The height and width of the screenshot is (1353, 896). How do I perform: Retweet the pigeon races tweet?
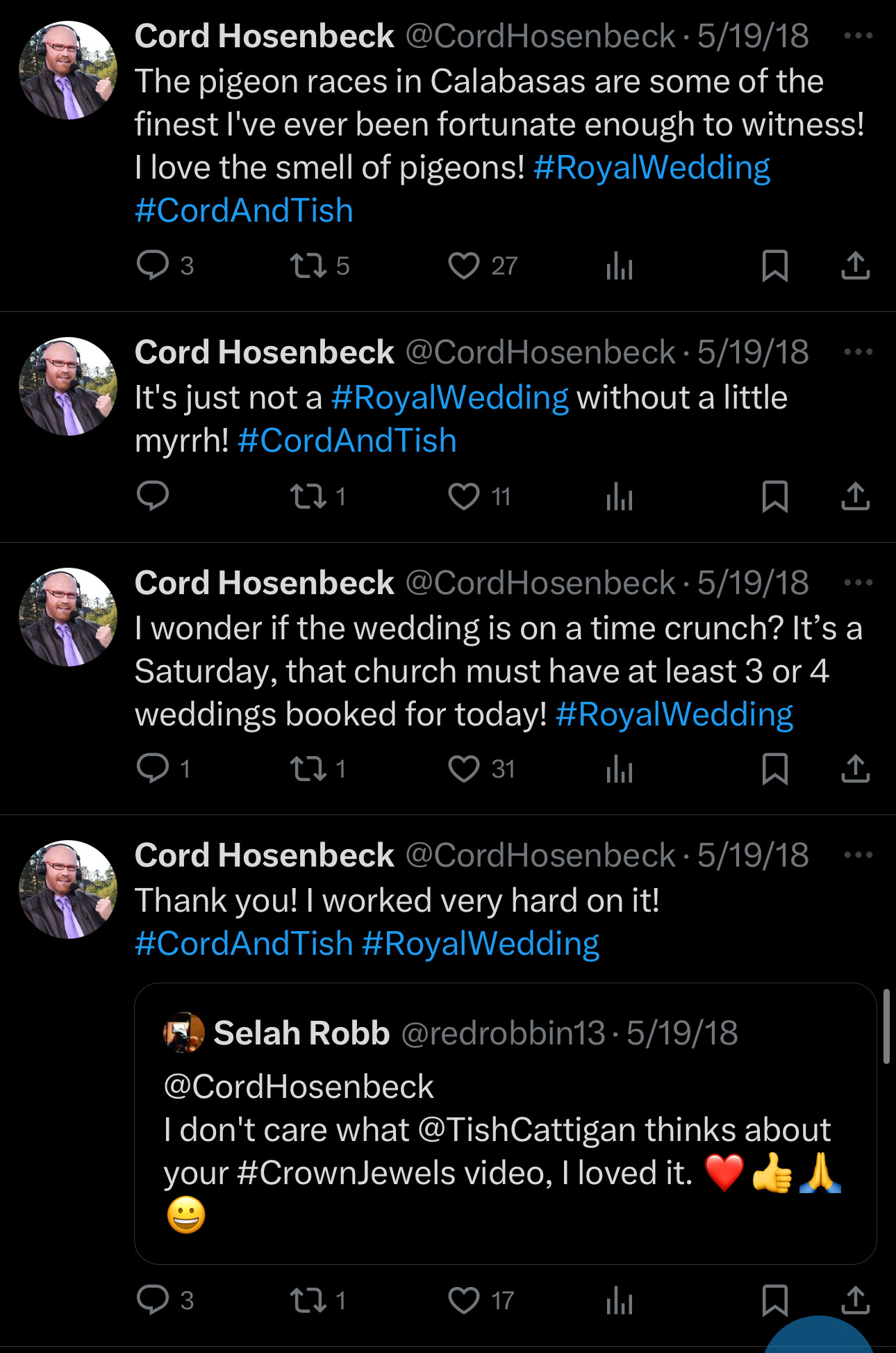pyautogui.click(x=308, y=265)
